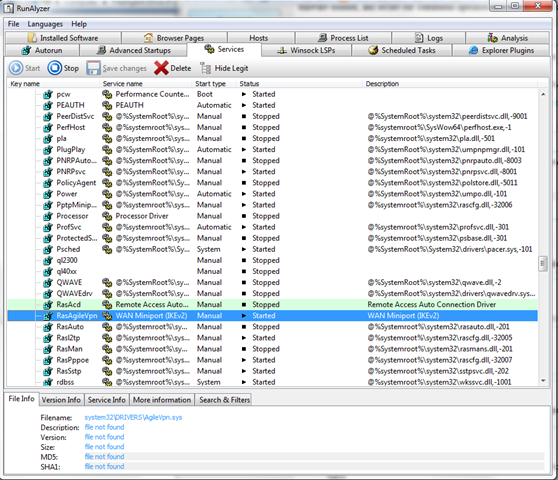The width and height of the screenshot is (558, 480).
Task: Open the Search & Filters tab
Action: click(225, 400)
